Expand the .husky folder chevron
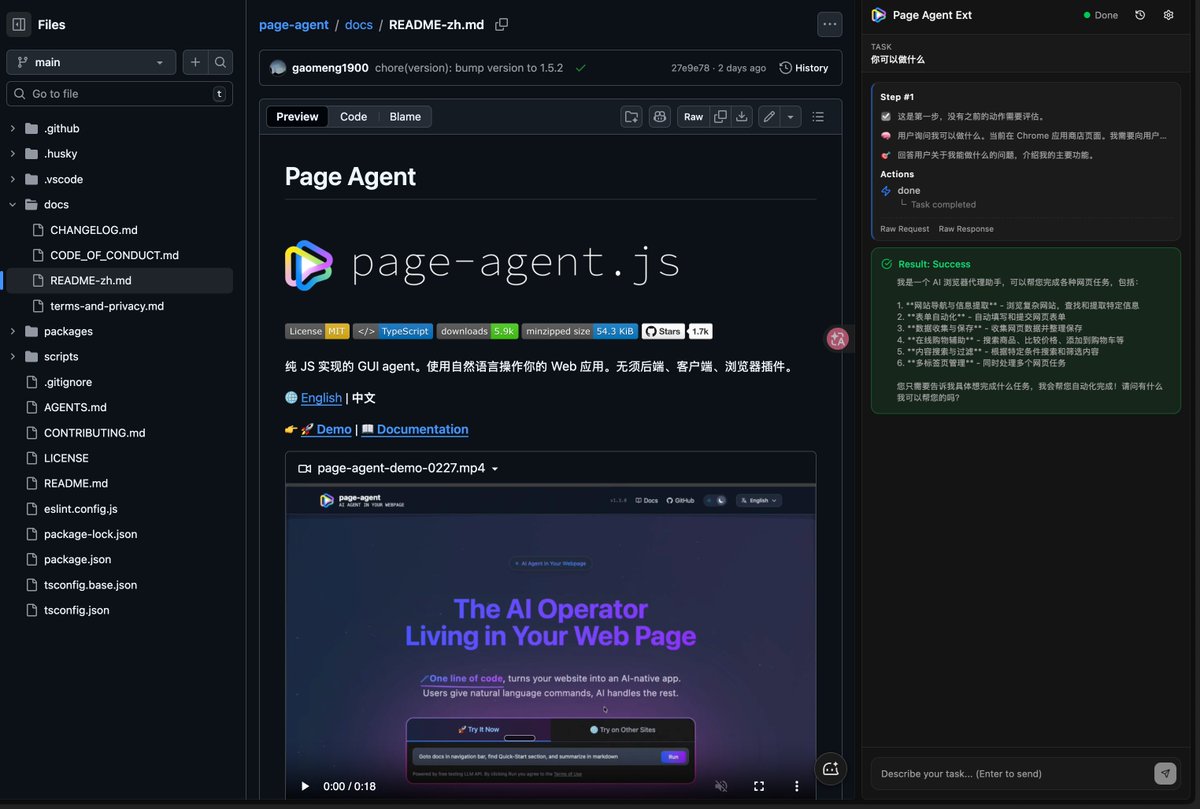 coord(13,154)
